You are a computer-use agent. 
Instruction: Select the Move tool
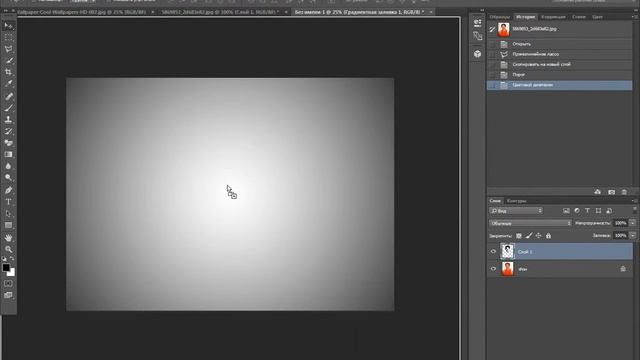click(x=8, y=26)
